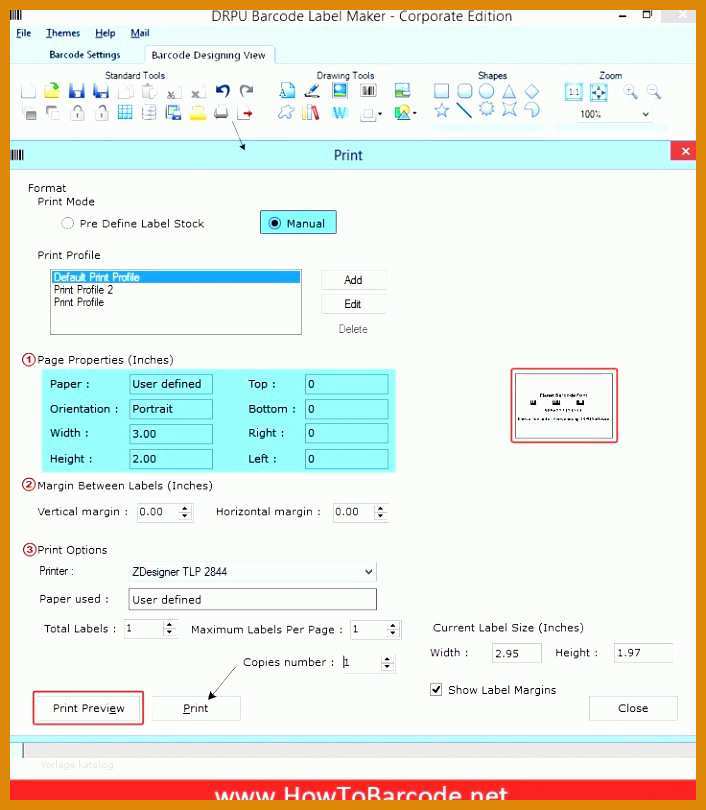Select the Pre Define Label Stock radio button

(x=67, y=223)
